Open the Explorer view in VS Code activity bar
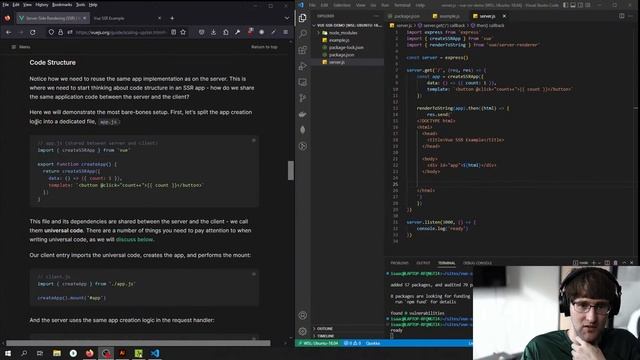 (x=302, y=18)
